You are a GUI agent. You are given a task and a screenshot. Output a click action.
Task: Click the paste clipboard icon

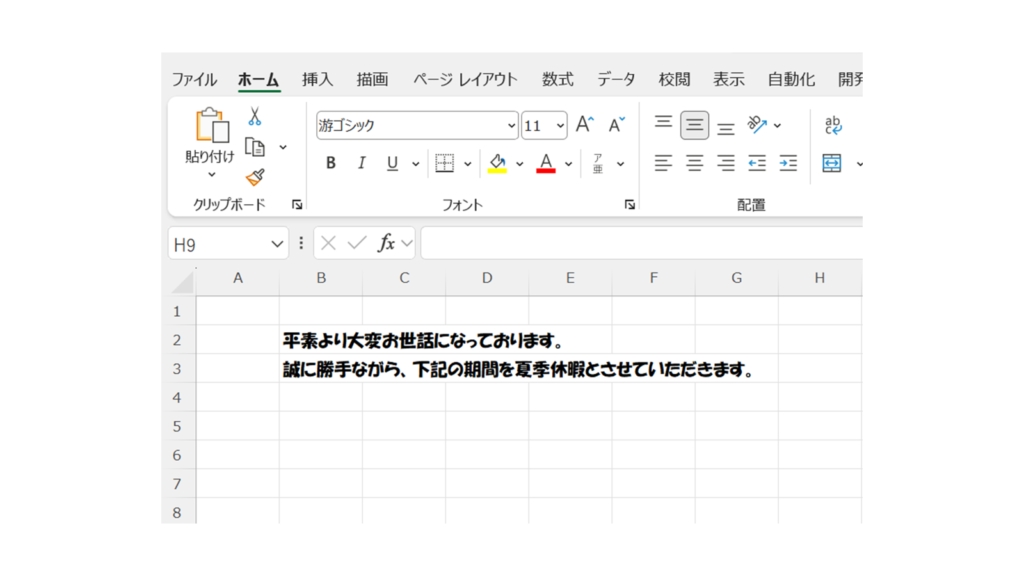211,126
